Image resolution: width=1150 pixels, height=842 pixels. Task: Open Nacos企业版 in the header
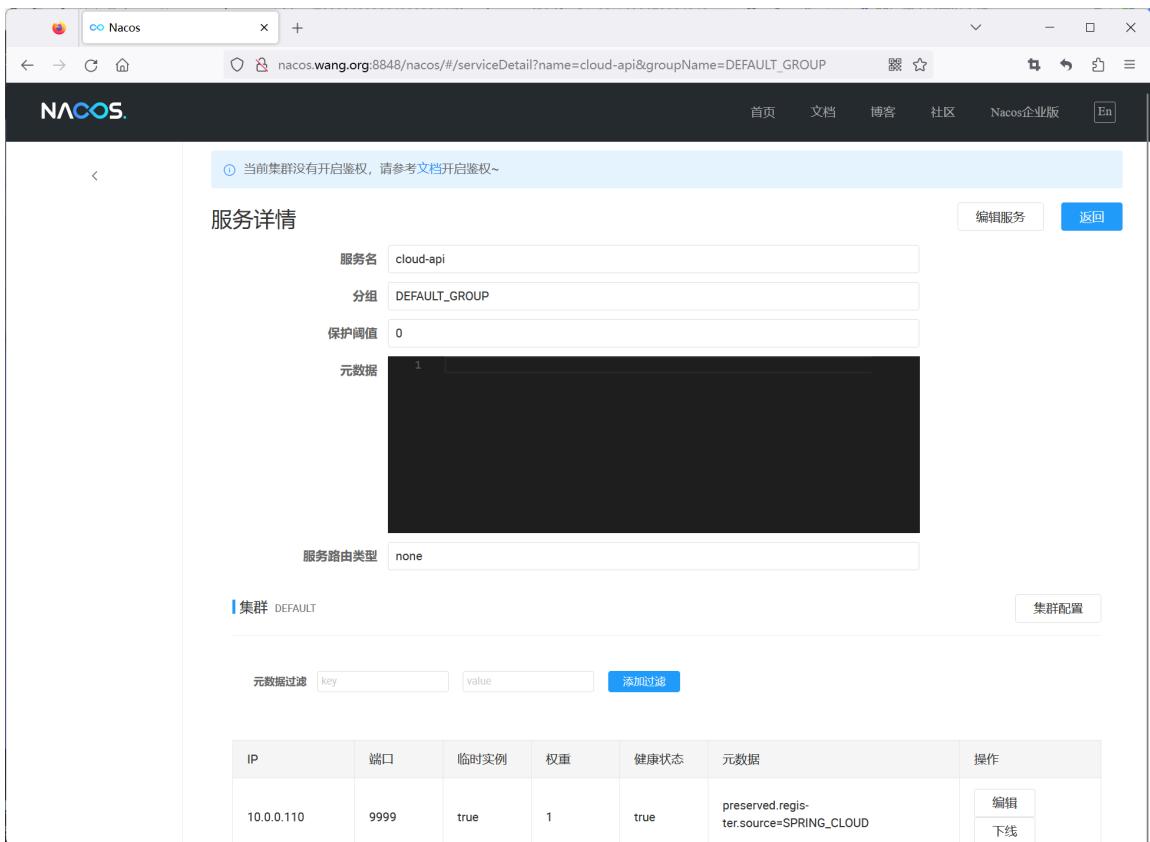tap(1025, 112)
